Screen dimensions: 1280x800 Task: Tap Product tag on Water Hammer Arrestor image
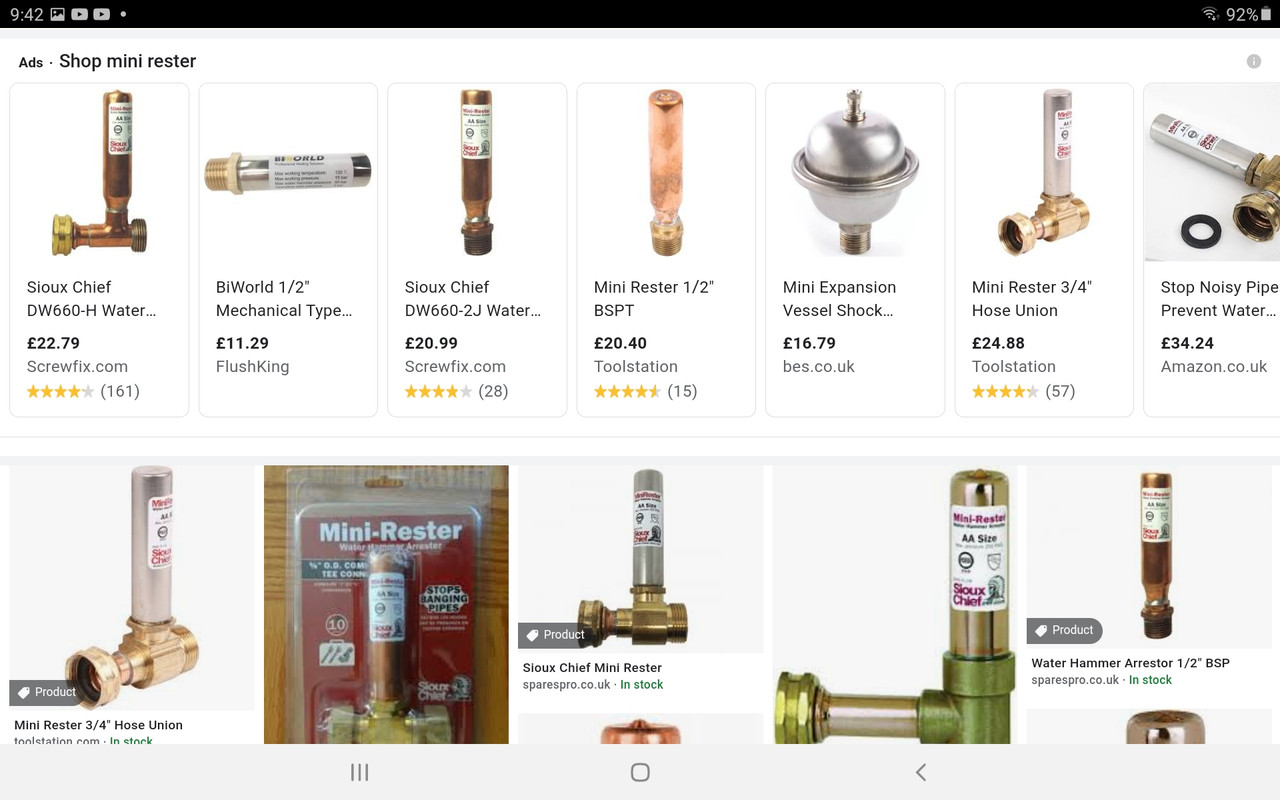pos(1063,630)
